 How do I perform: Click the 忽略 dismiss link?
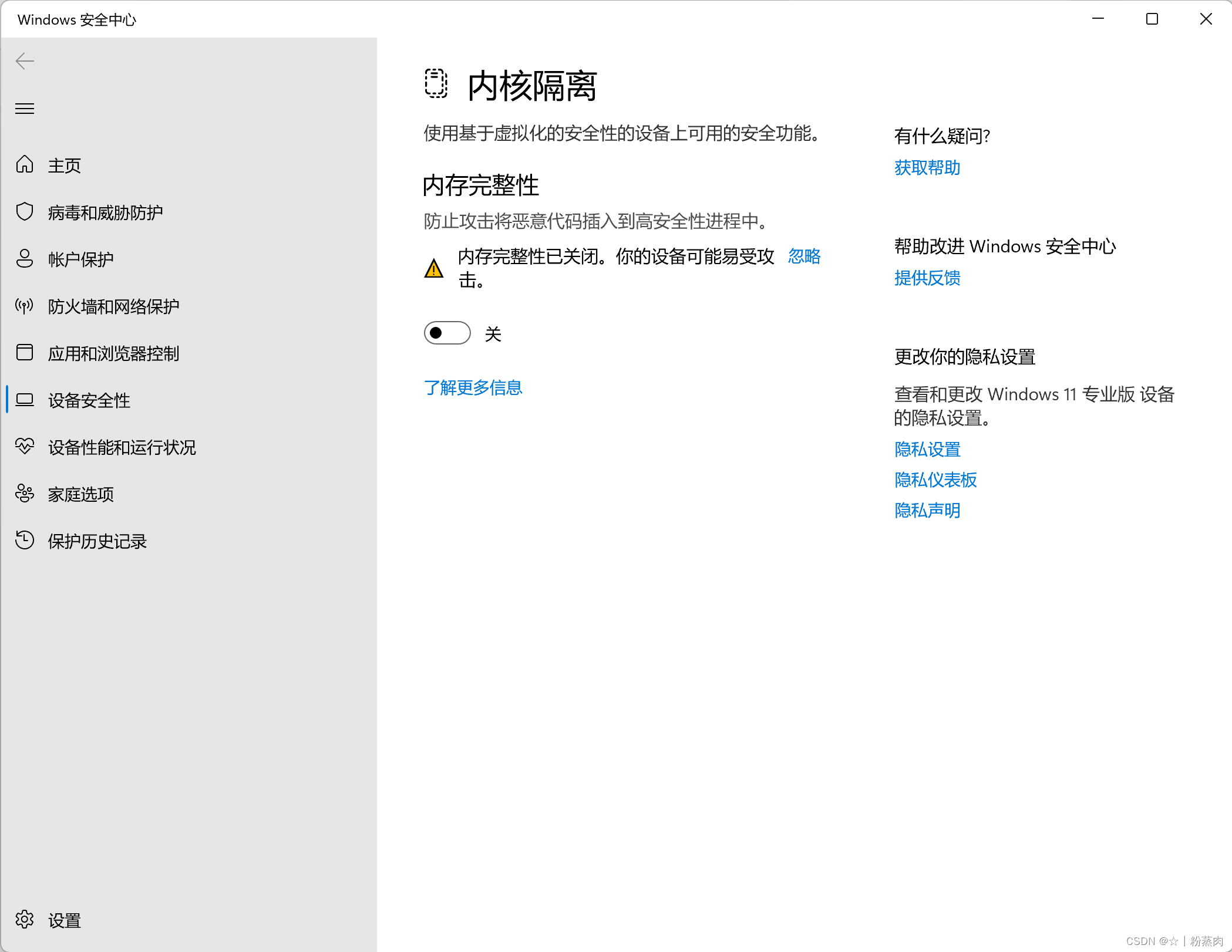(804, 256)
